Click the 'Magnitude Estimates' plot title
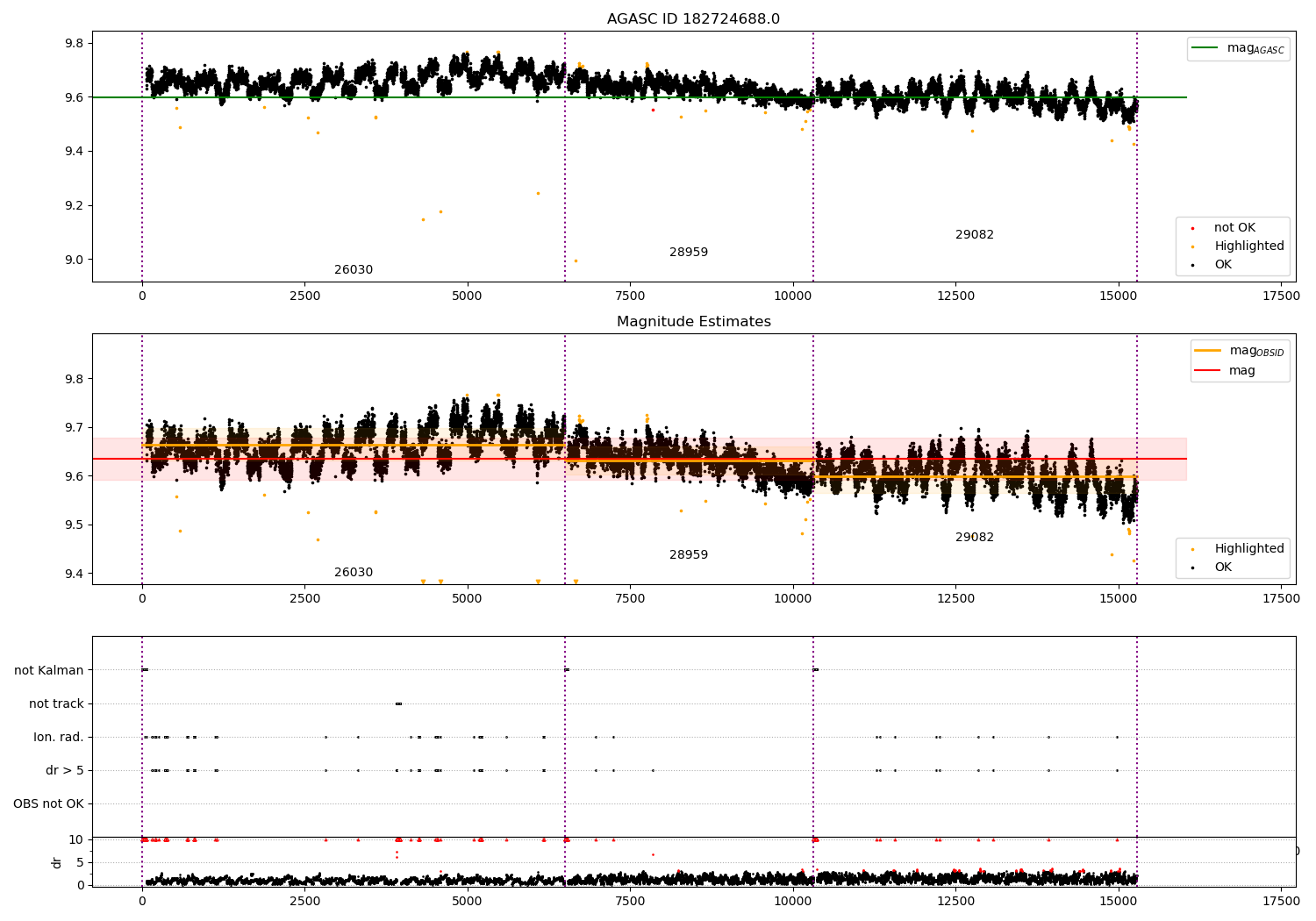Screen dimensions: 1316x921 (693, 322)
